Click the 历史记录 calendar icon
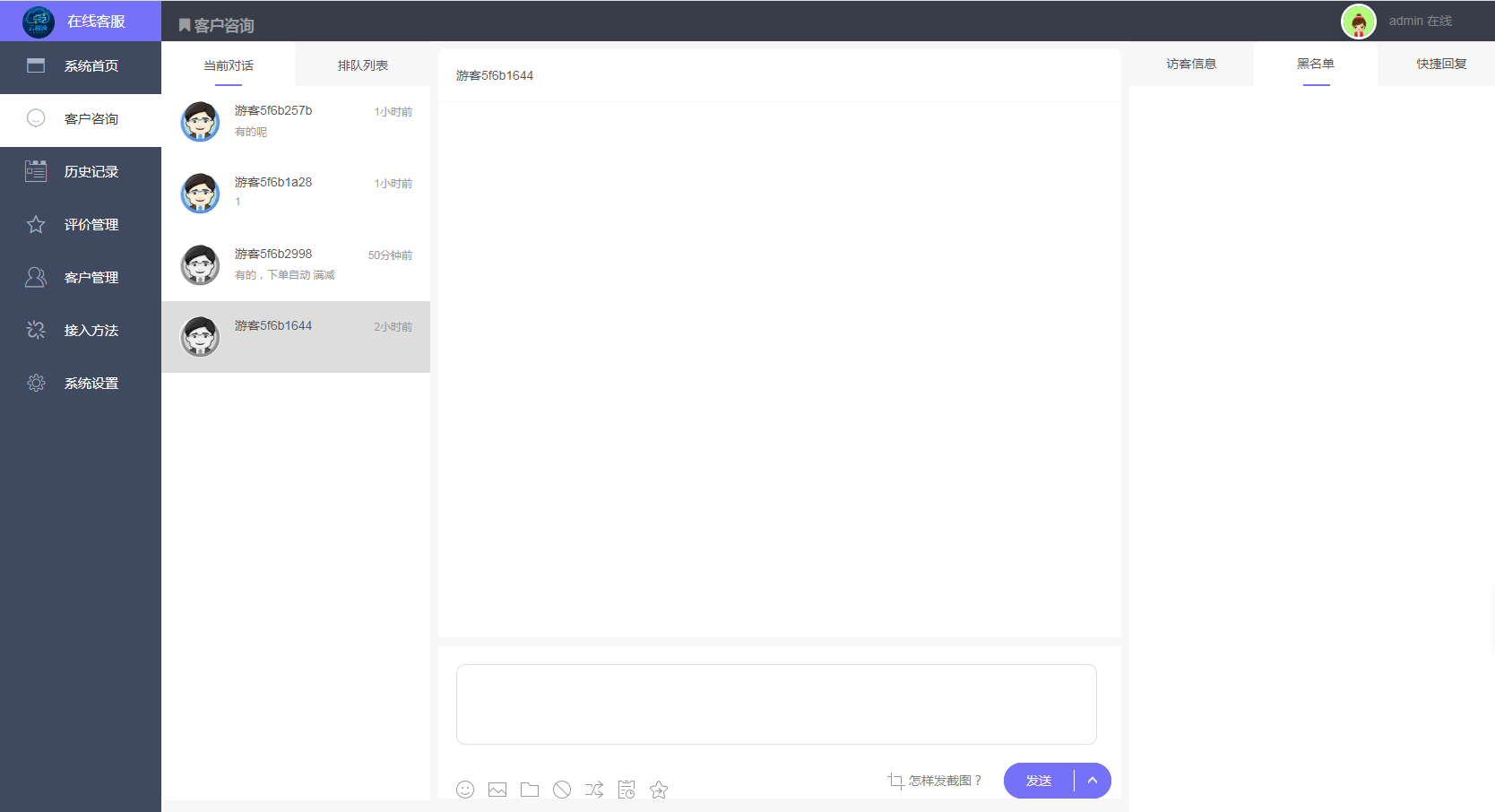Viewport: 1495px width, 812px height. (36, 171)
